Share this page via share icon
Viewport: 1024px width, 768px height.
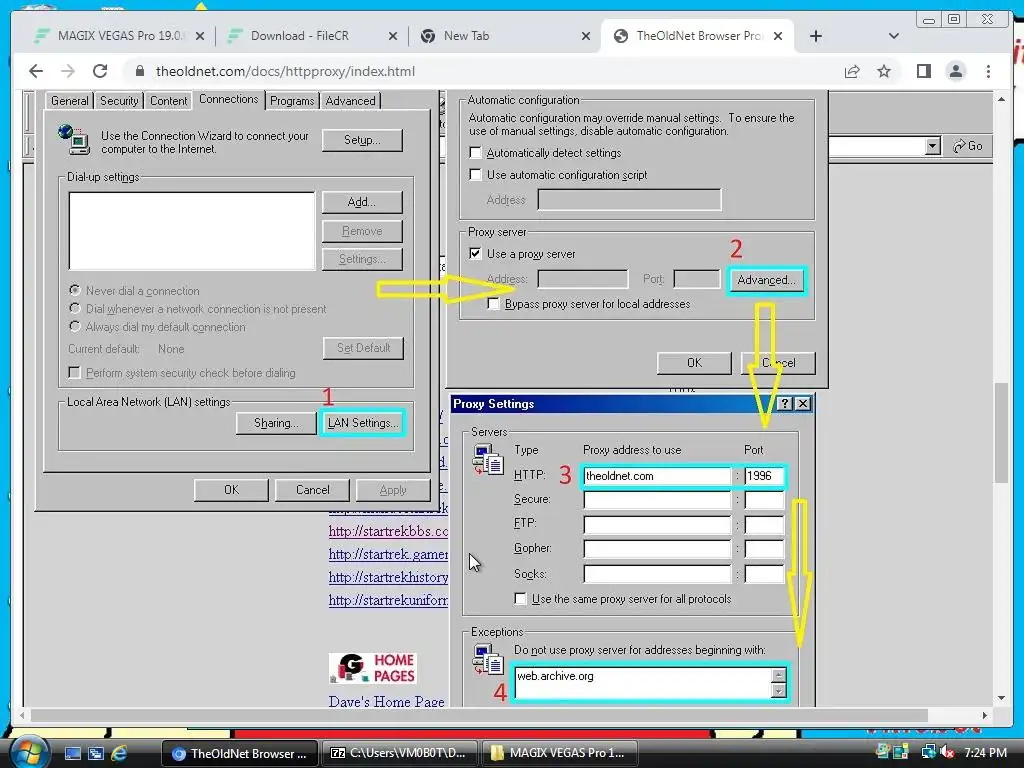(852, 71)
